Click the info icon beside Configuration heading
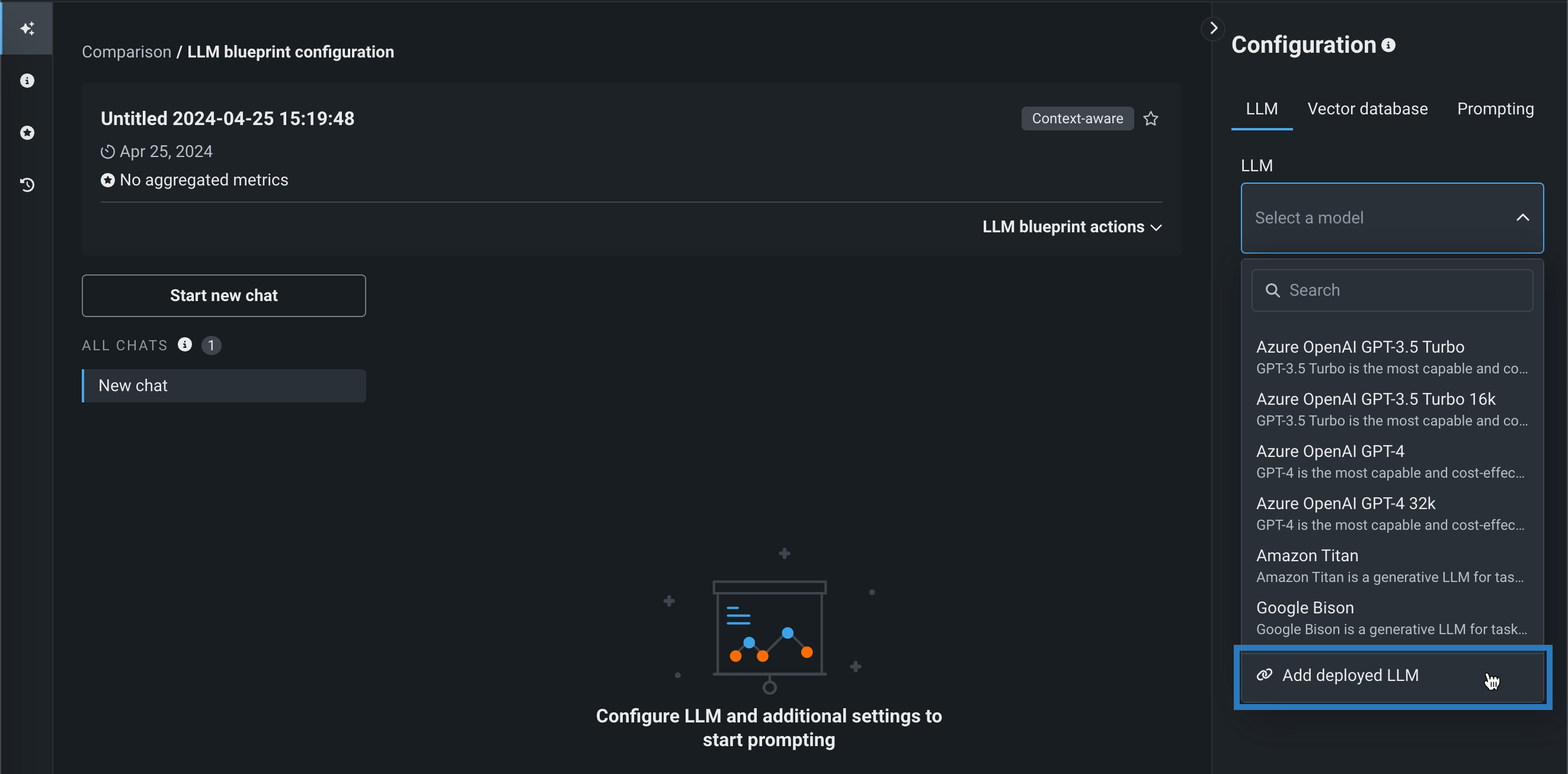This screenshot has height=774, width=1568. (x=1388, y=45)
